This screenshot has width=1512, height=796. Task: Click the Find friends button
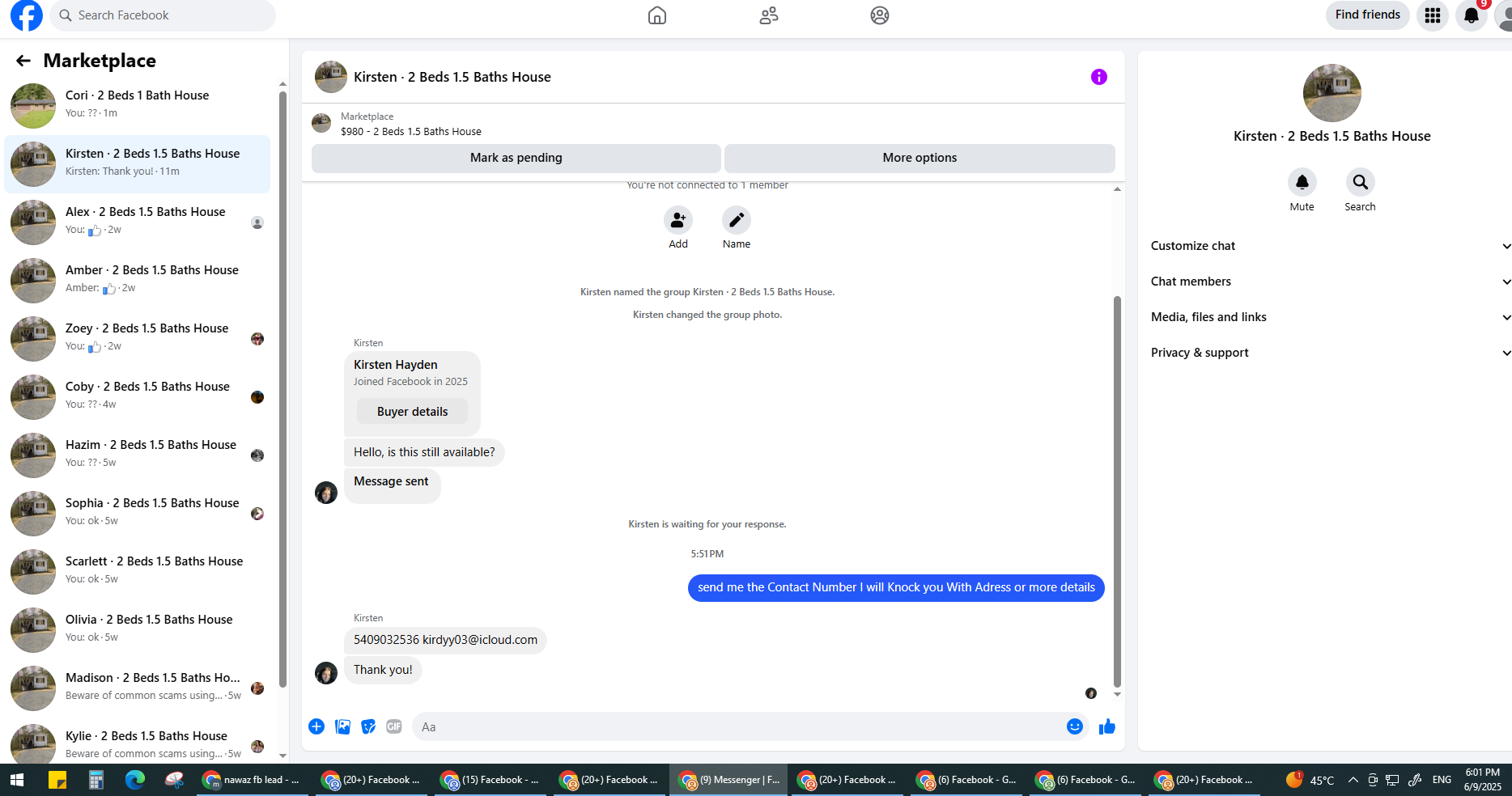click(1368, 15)
